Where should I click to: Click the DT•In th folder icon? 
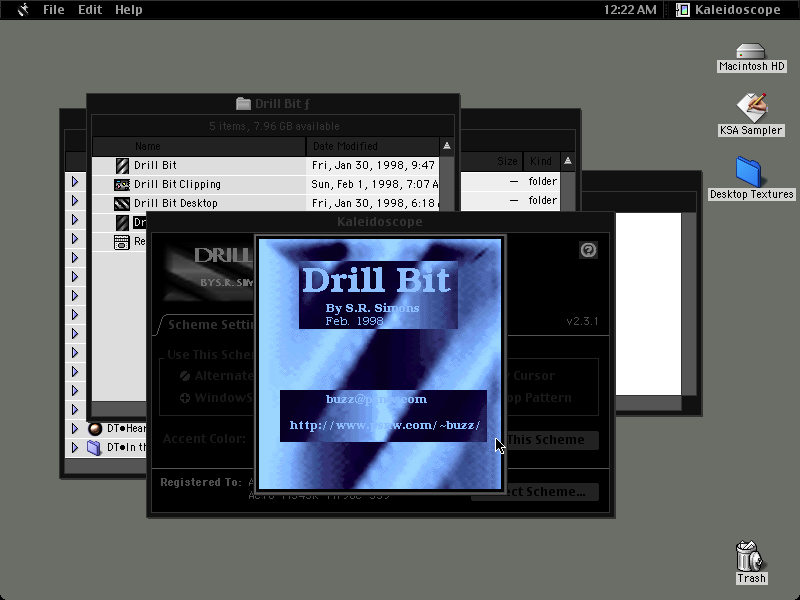point(94,447)
